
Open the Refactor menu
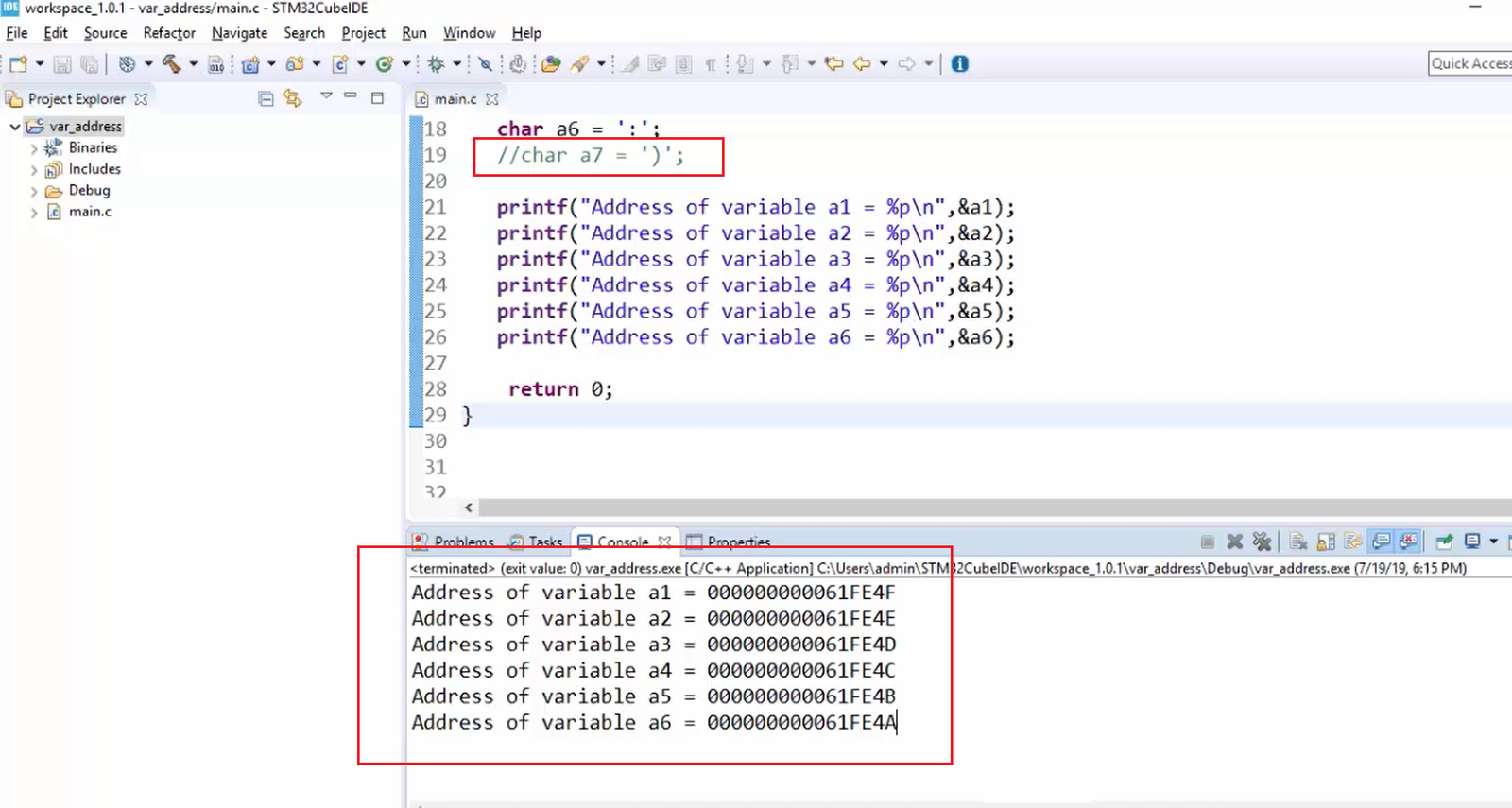click(x=169, y=33)
